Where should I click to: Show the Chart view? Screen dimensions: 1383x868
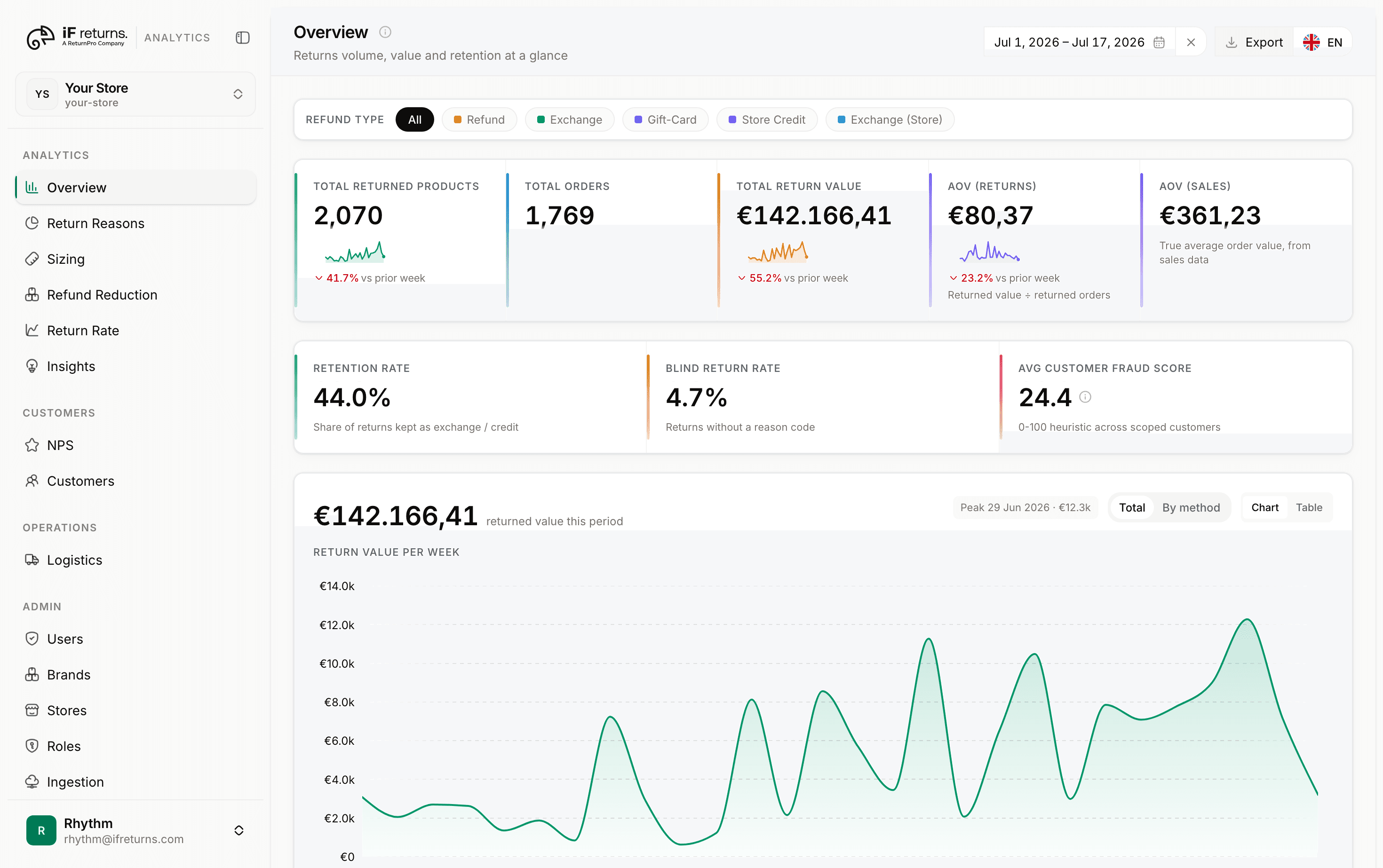1264,507
